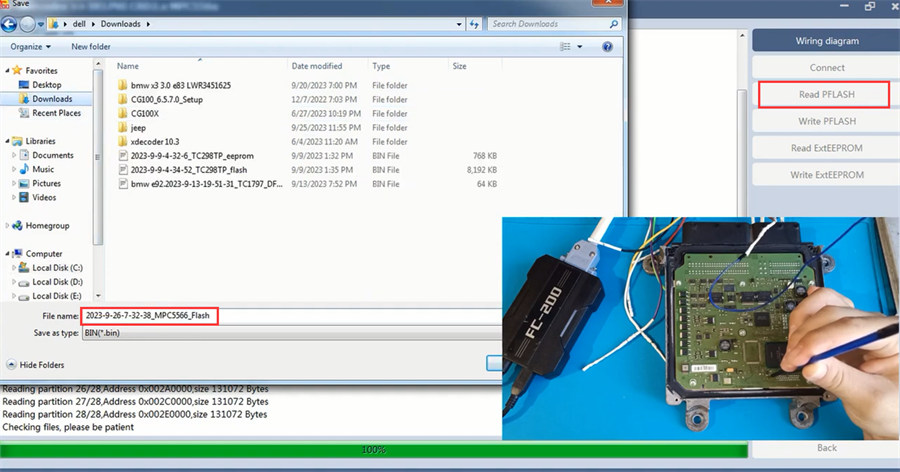Open the Save as type combo box

[x=292, y=333]
